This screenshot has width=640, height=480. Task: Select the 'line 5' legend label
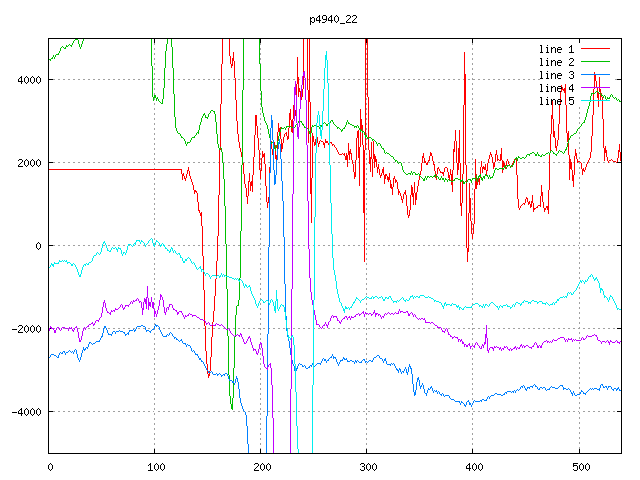point(557,101)
